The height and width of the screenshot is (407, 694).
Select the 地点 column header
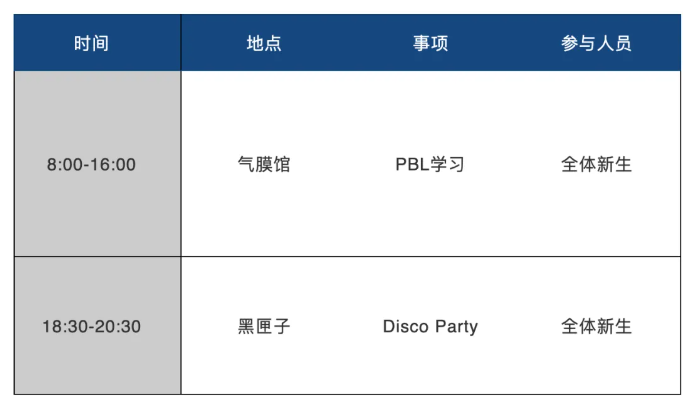click(264, 44)
